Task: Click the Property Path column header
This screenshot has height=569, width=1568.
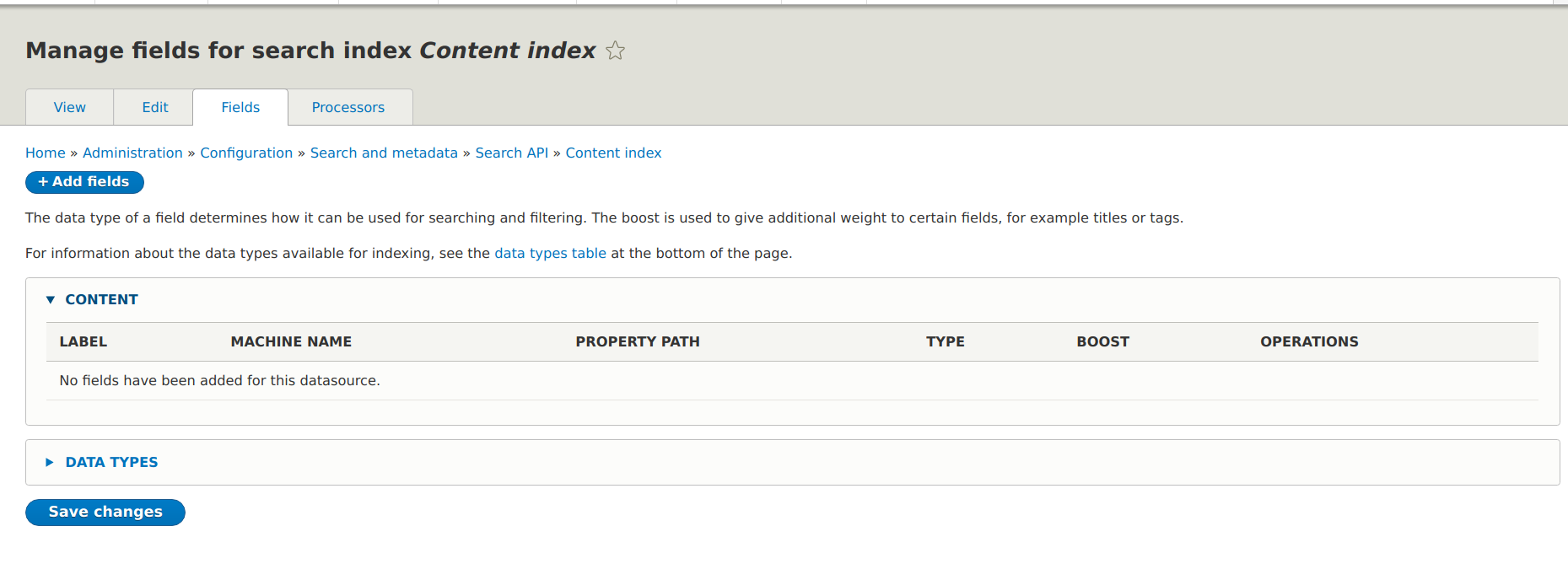Action: [638, 342]
